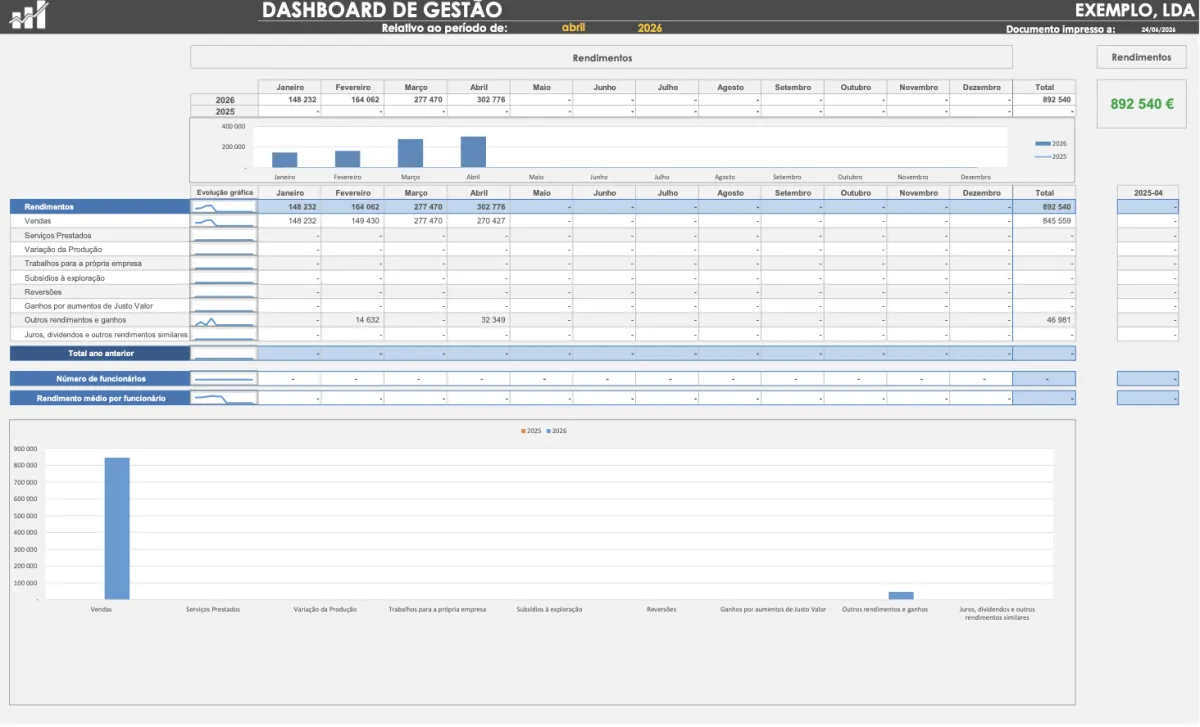Click the '14 632' Outros rendimentos cell
Screen dimensions: 1200x727
[353, 320]
